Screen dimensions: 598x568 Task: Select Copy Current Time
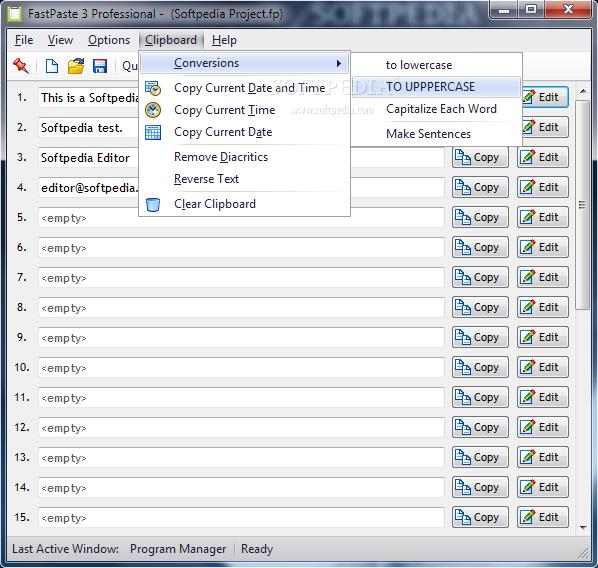coord(244,110)
